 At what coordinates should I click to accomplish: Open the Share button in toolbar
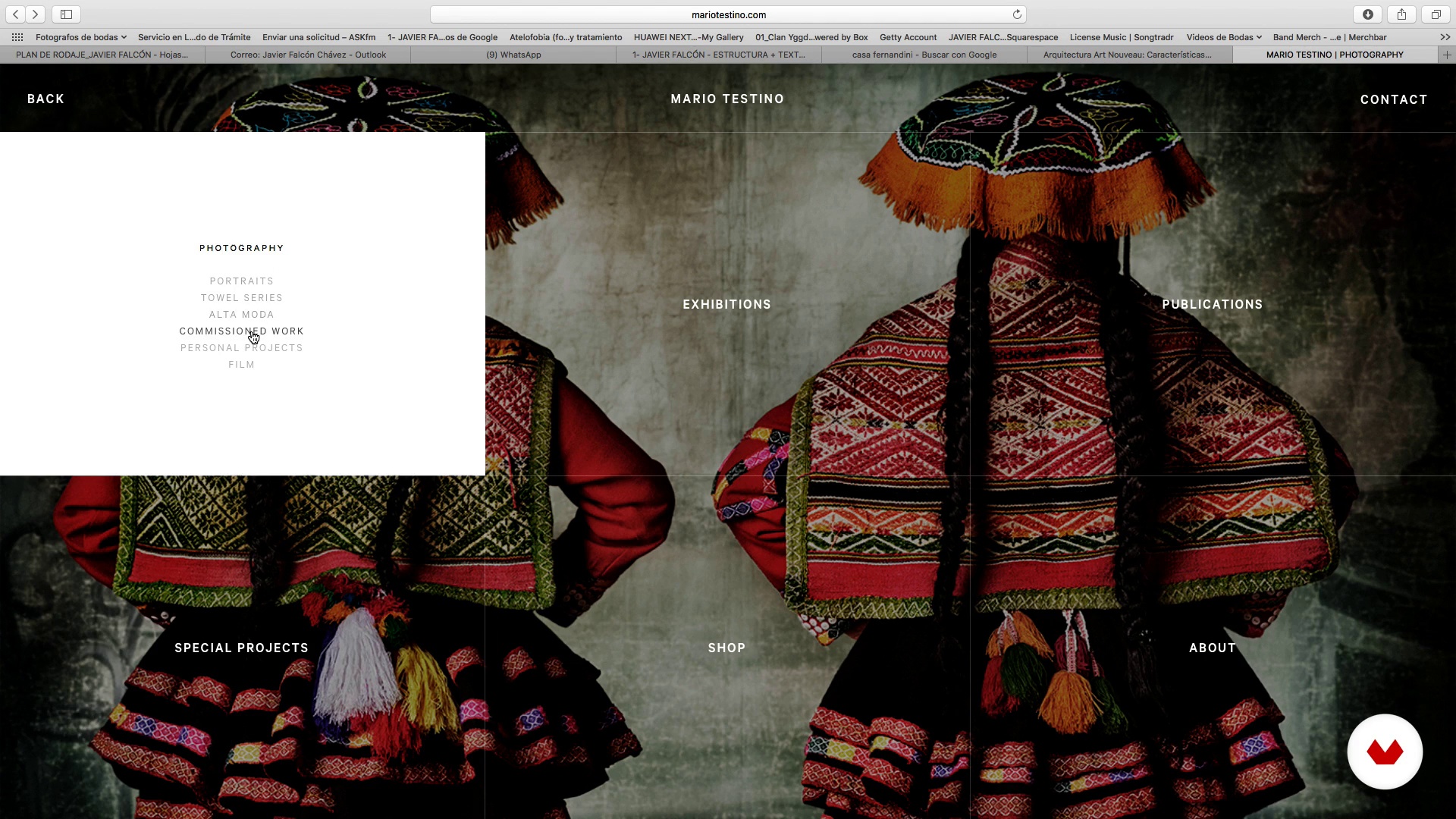(x=1401, y=14)
